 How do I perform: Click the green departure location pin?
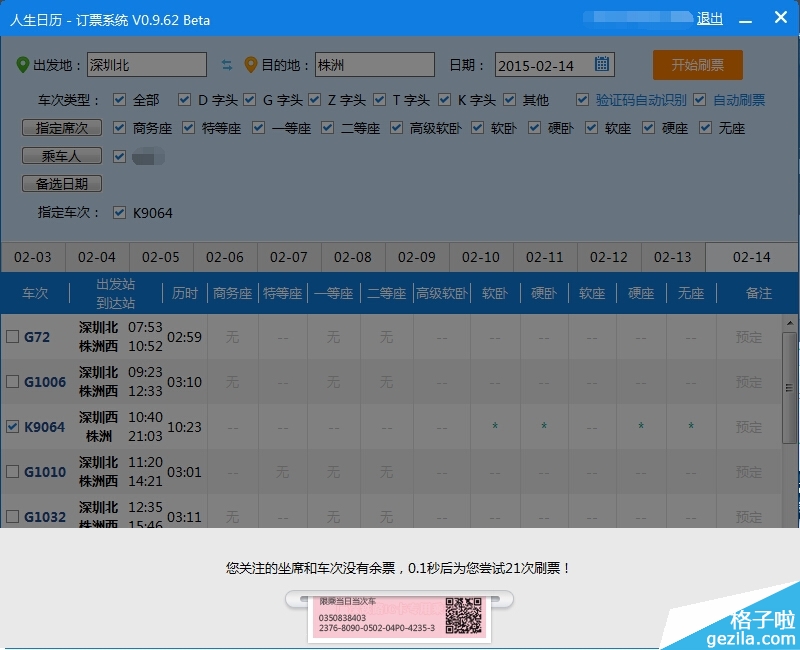23,65
